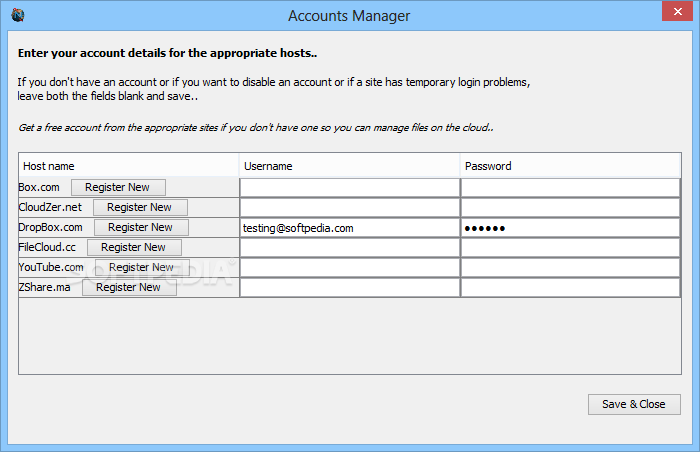700x452 pixels.
Task: Focus the Box.com password field
Action: click(571, 188)
